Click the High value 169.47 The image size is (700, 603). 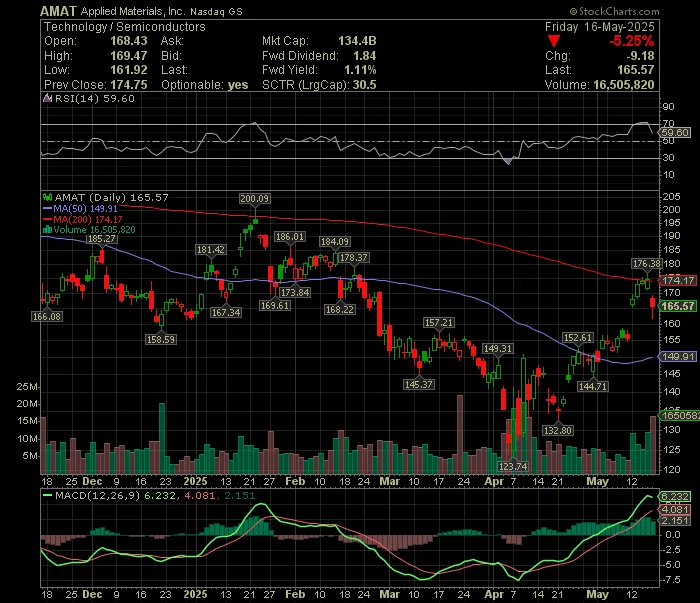pos(129,56)
